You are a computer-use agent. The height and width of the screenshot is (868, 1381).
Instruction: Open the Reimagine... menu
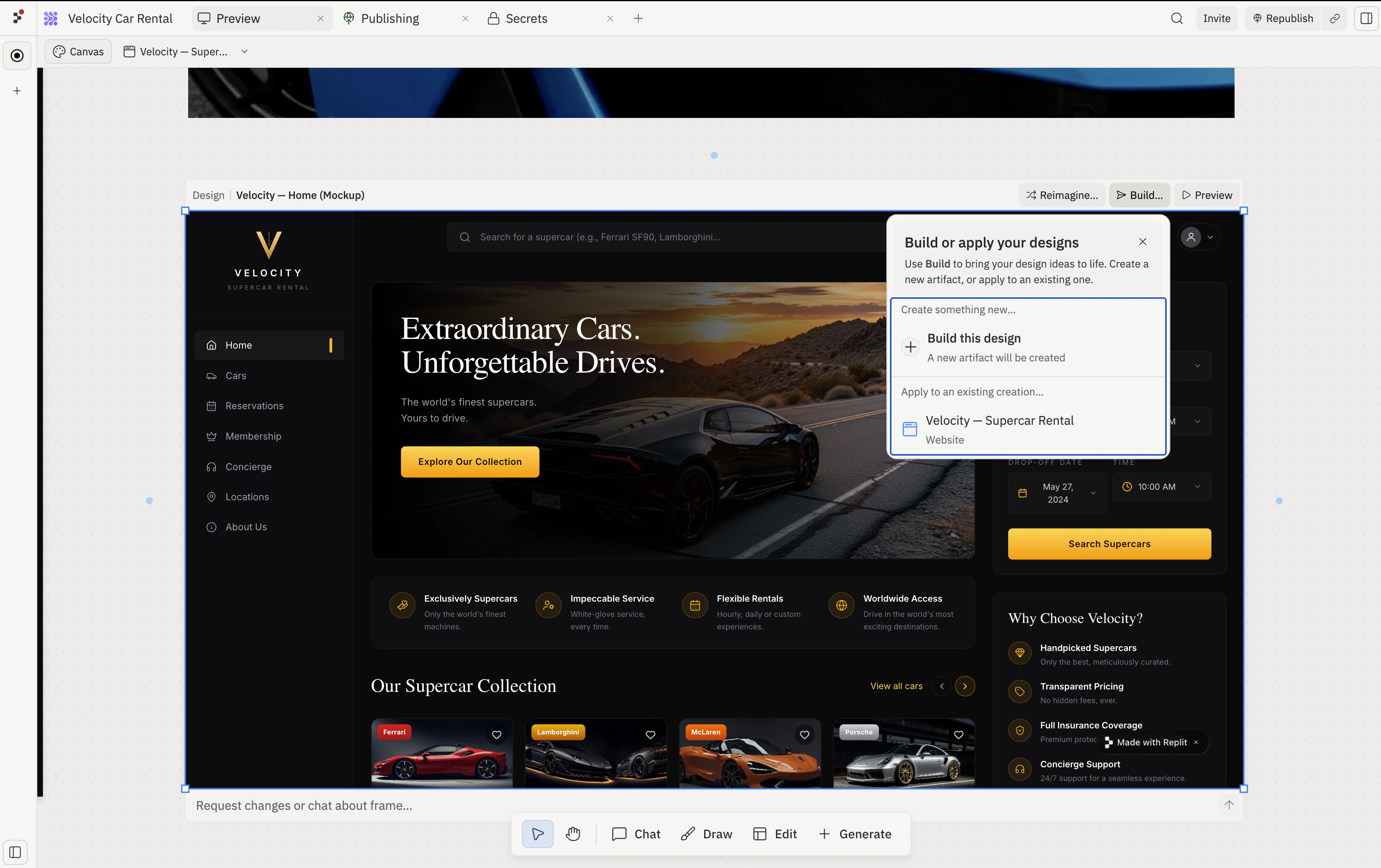tap(1062, 195)
